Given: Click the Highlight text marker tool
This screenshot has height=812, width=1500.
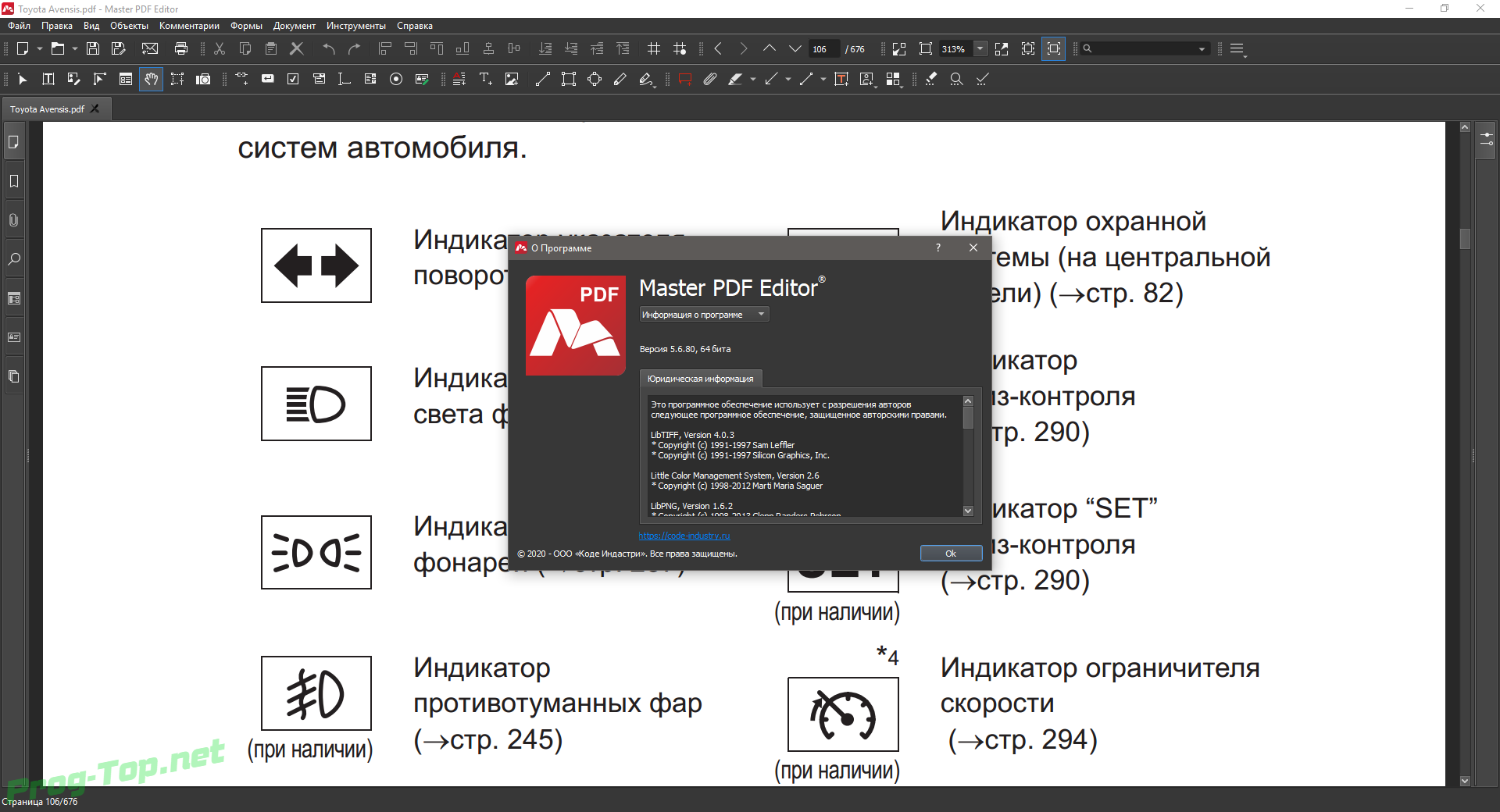Looking at the screenshot, I should (735, 79).
